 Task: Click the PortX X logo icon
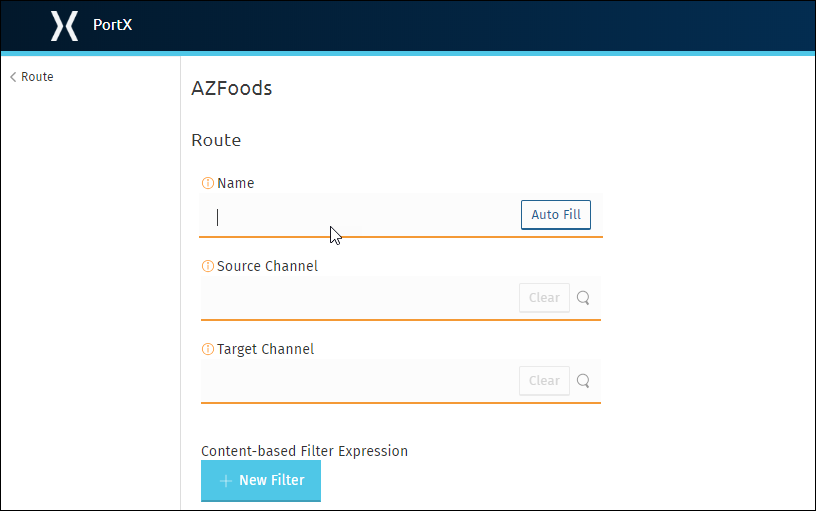coord(65,25)
